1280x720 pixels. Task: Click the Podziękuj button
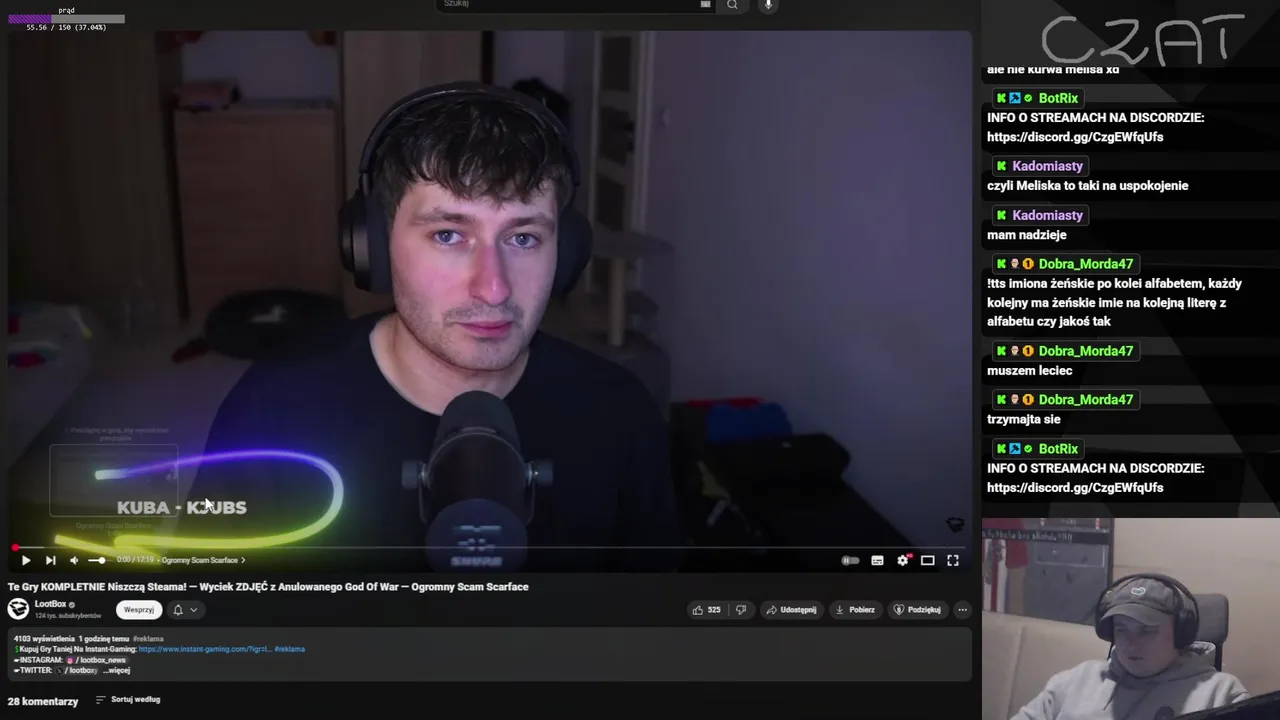coord(917,609)
